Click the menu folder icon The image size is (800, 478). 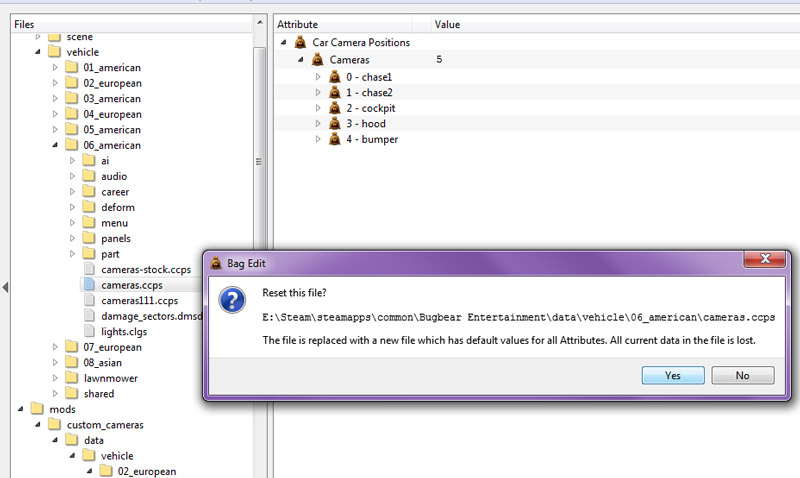(89, 223)
